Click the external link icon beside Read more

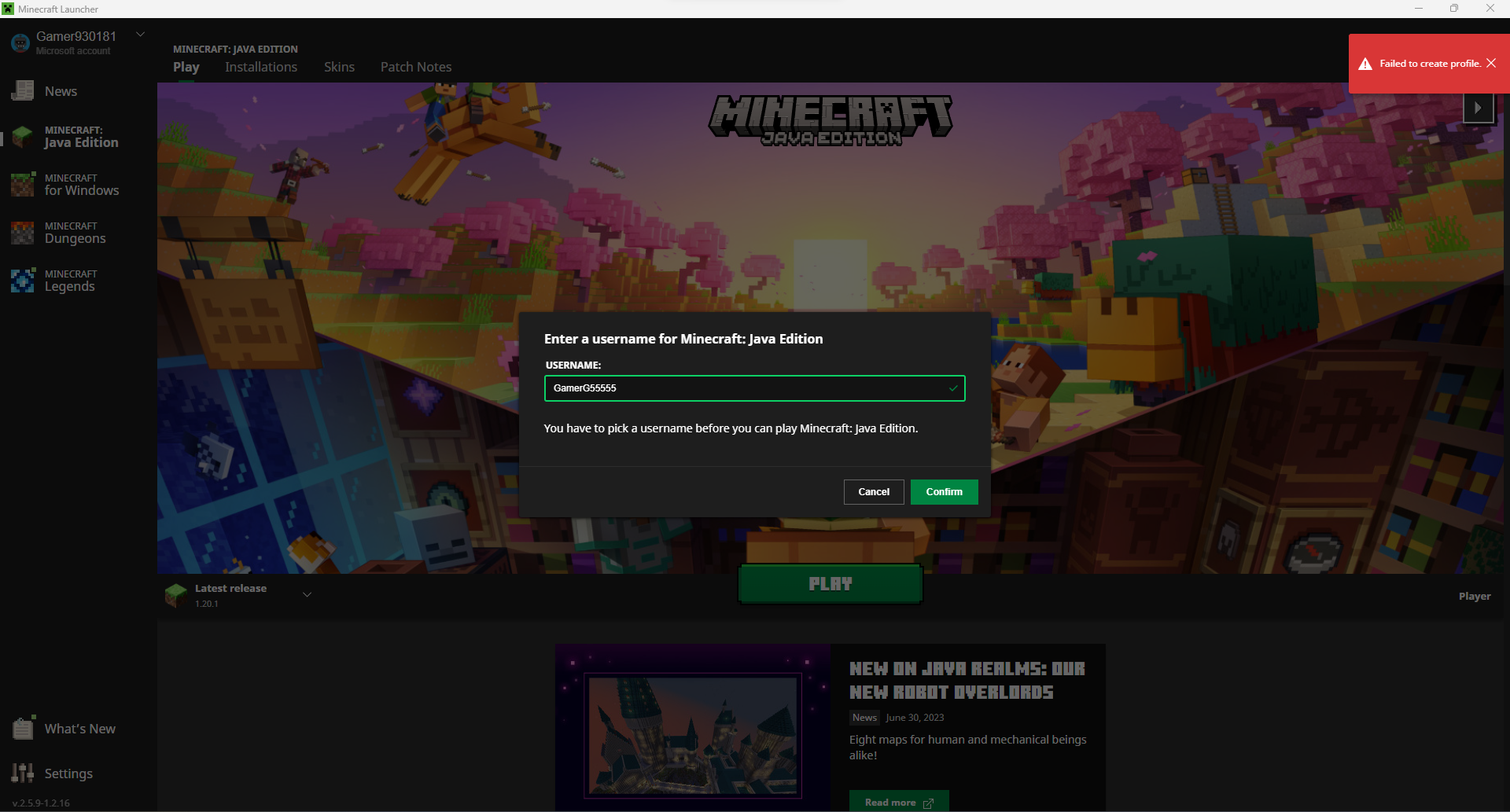[x=928, y=803]
